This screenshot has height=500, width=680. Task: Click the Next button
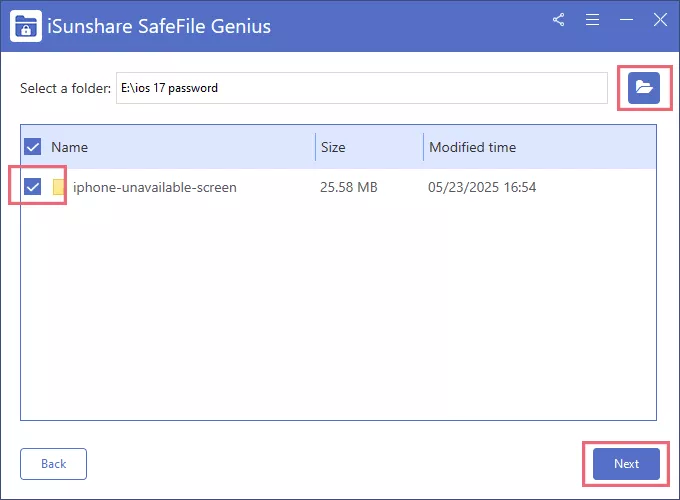[626, 464]
